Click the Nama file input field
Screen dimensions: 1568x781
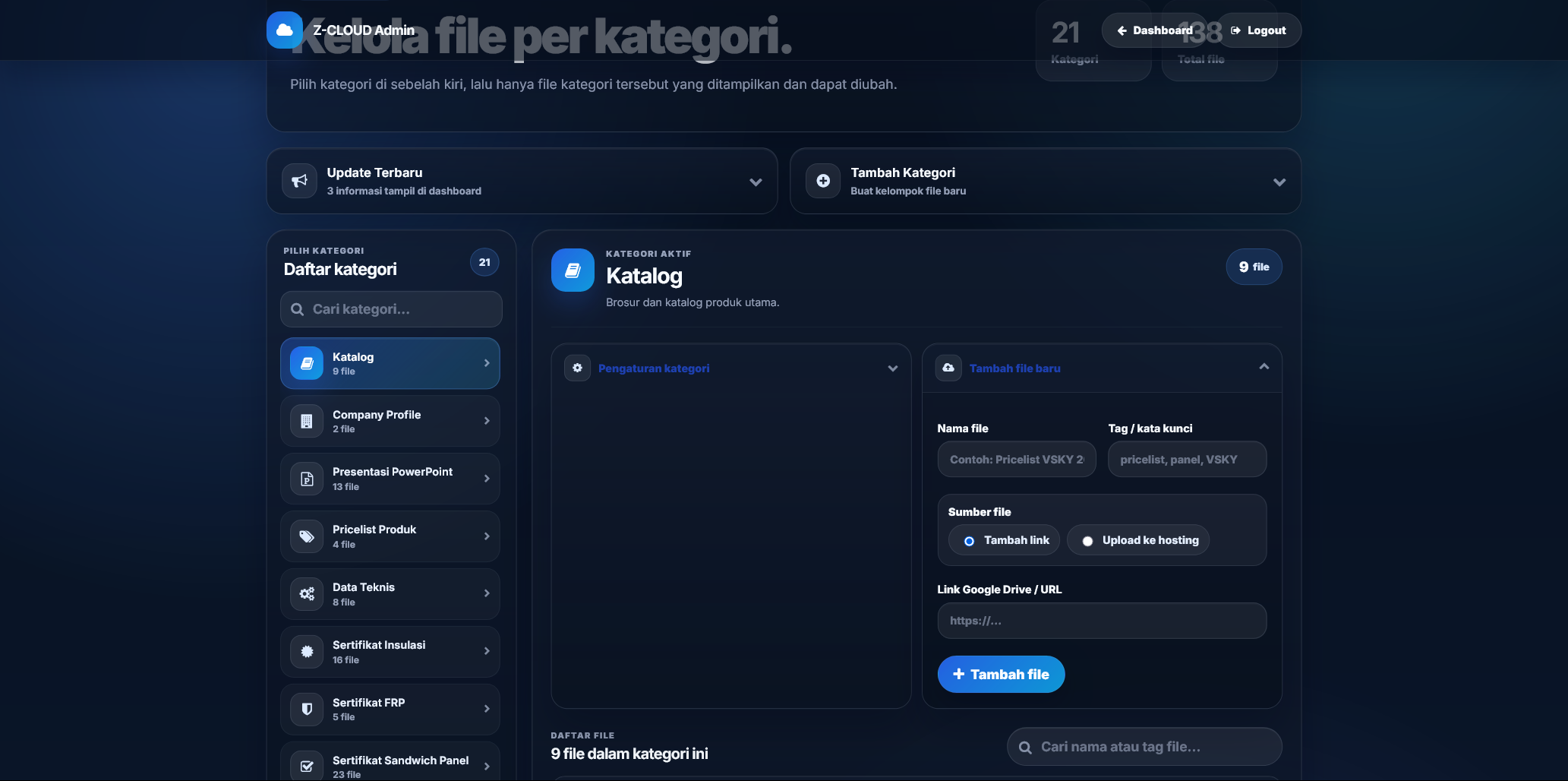click(1017, 460)
